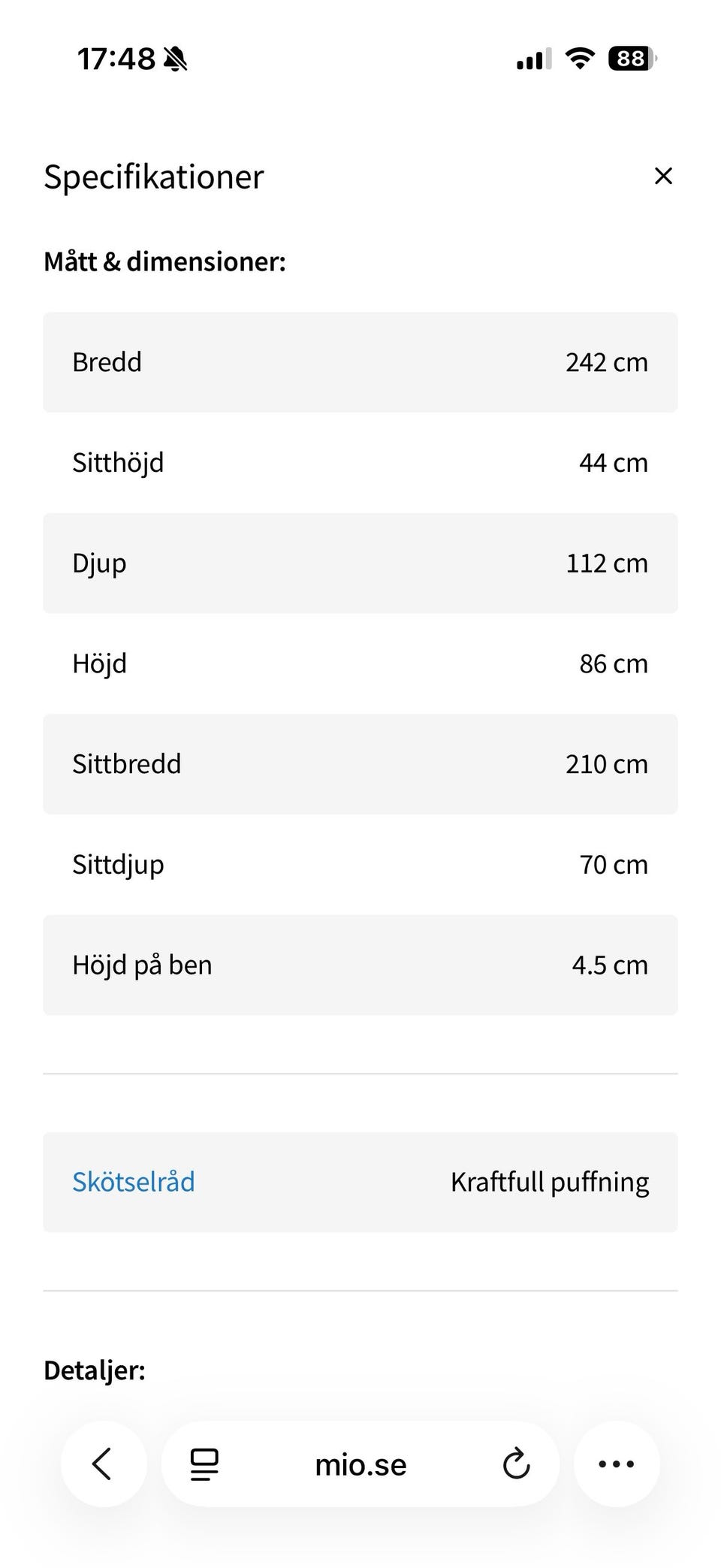This screenshot has height=1568, width=721.
Task: Open the three-dot more options button
Action: (x=617, y=1464)
